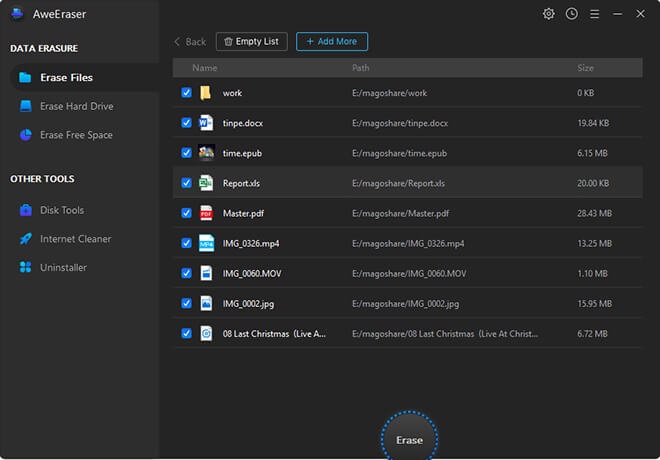The height and width of the screenshot is (460, 660).
Task: Click the PDF icon for Master.pdf
Action: pyautogui.click(x=206, y=213)
